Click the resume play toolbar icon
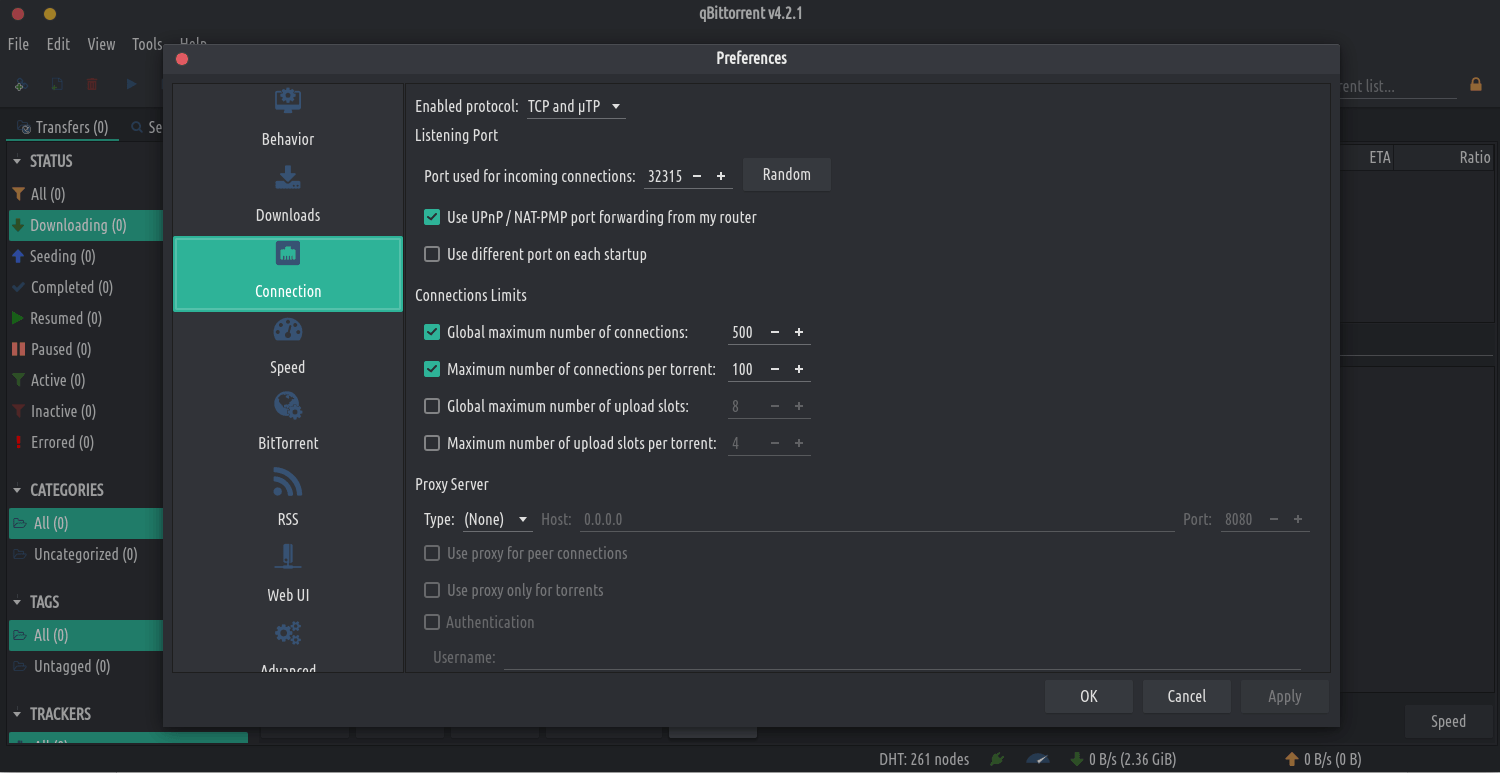 tap(131, 85)
